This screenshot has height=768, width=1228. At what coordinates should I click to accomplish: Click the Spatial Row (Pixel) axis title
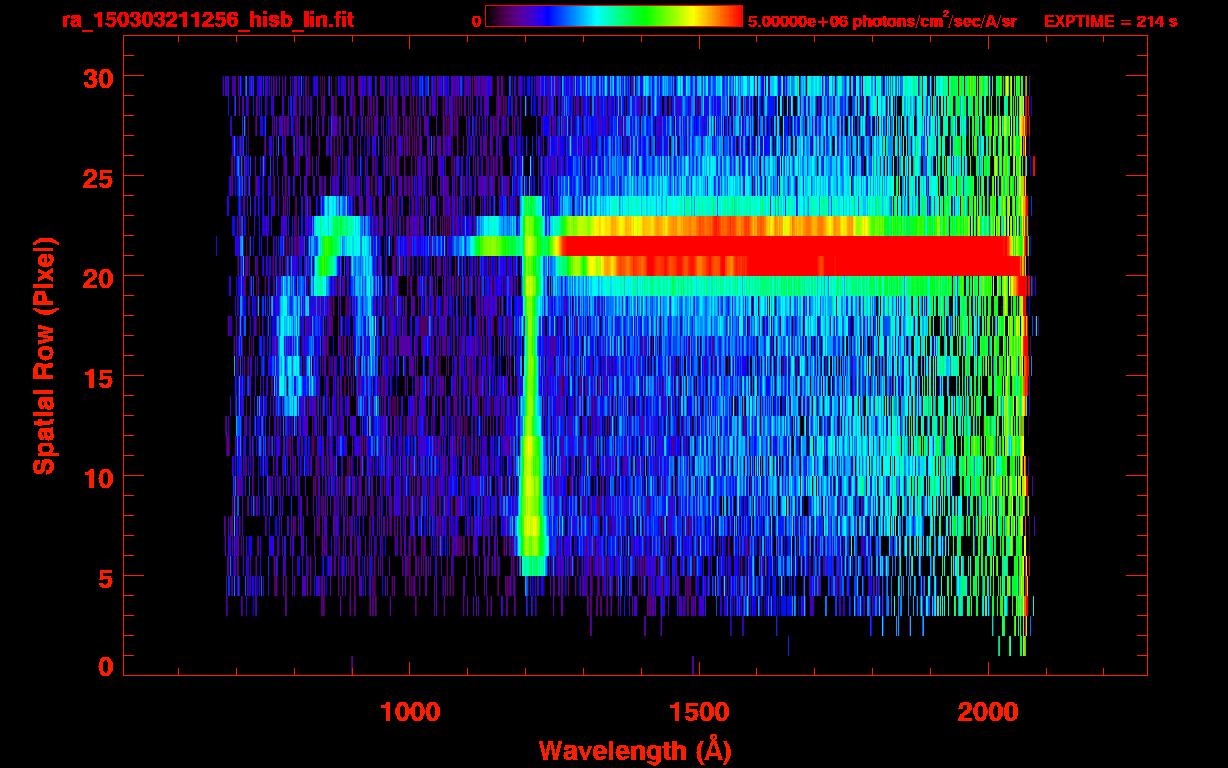coord(44,356)
